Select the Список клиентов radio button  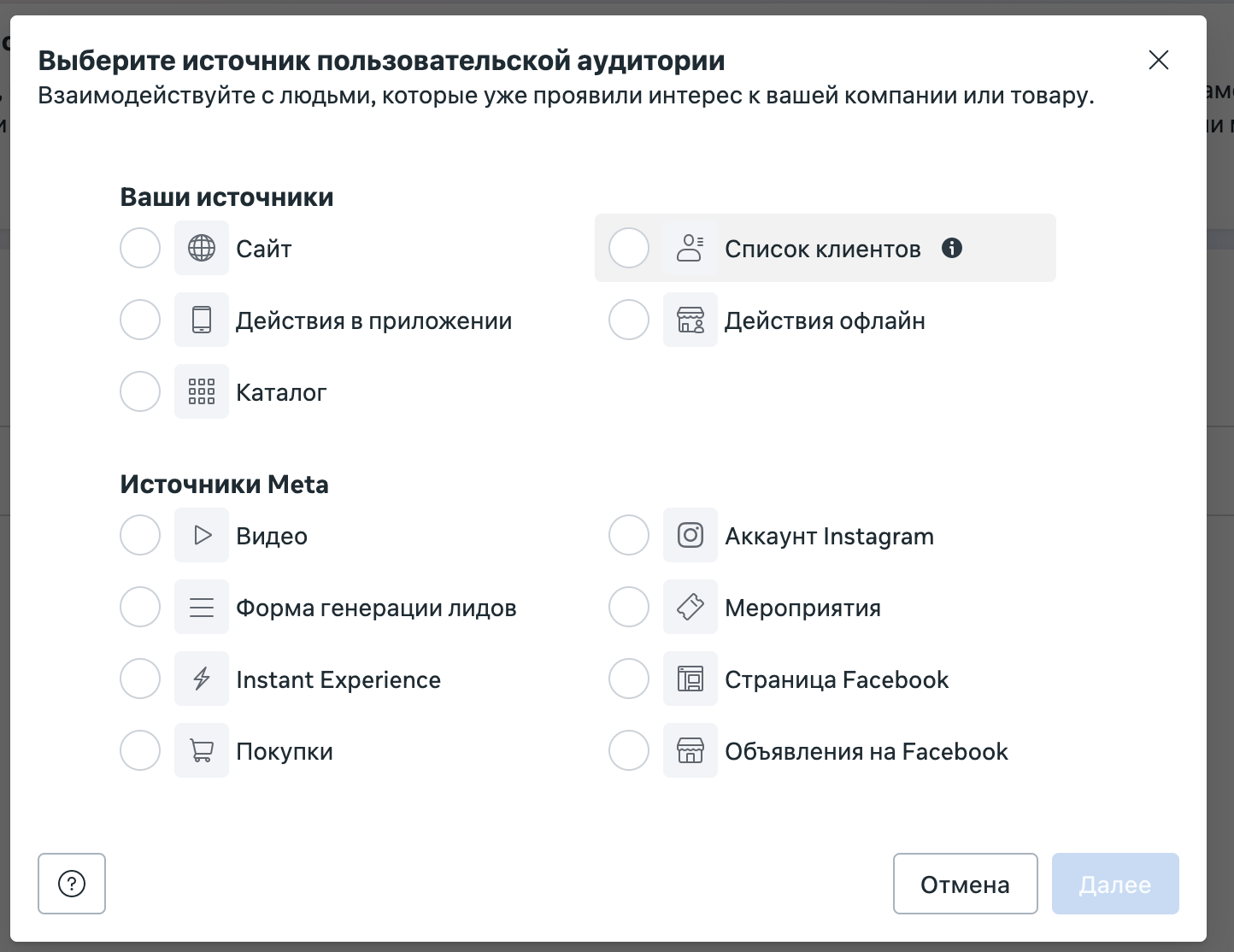click(x=629, y=248)
